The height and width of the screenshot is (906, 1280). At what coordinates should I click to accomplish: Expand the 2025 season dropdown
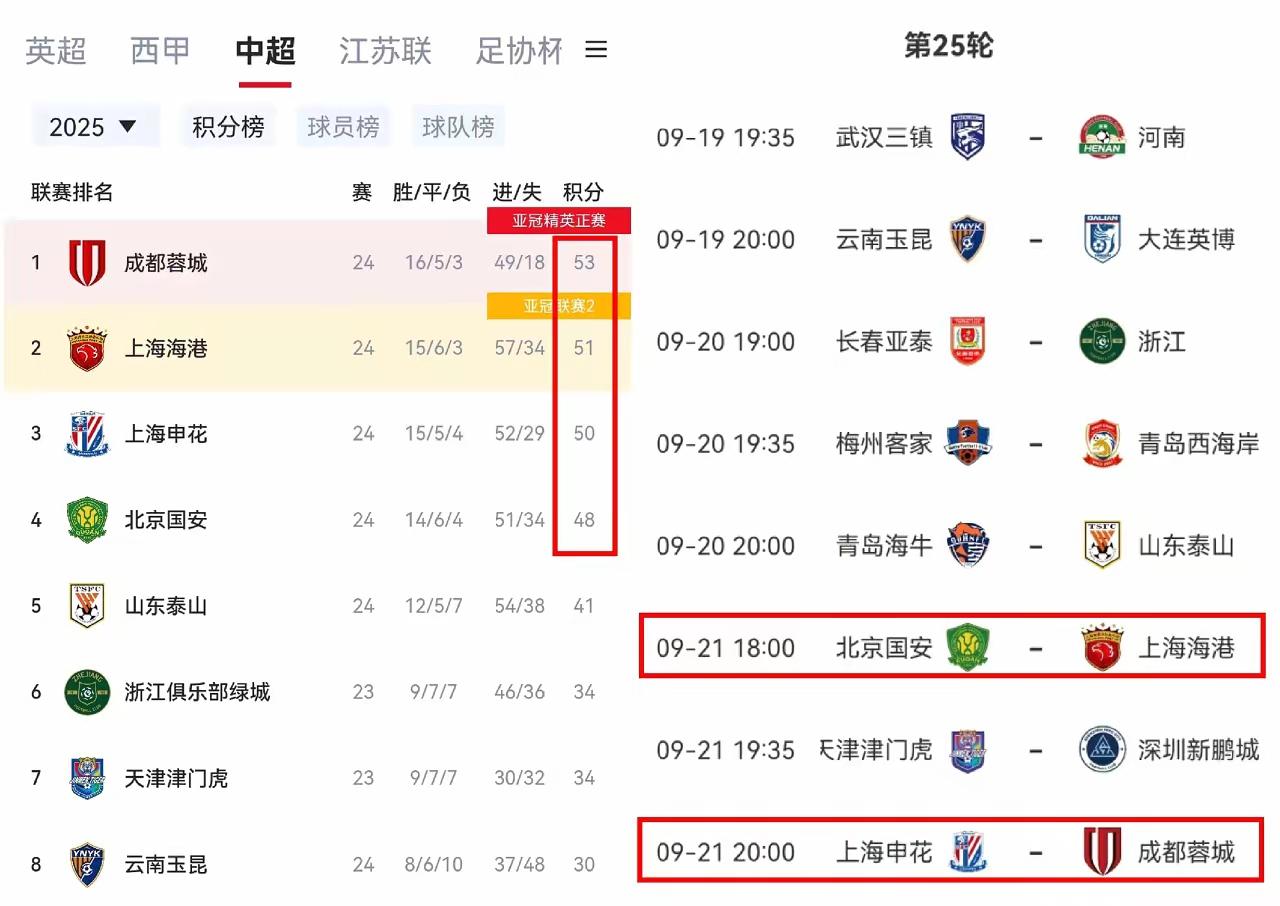click(95, 127)
